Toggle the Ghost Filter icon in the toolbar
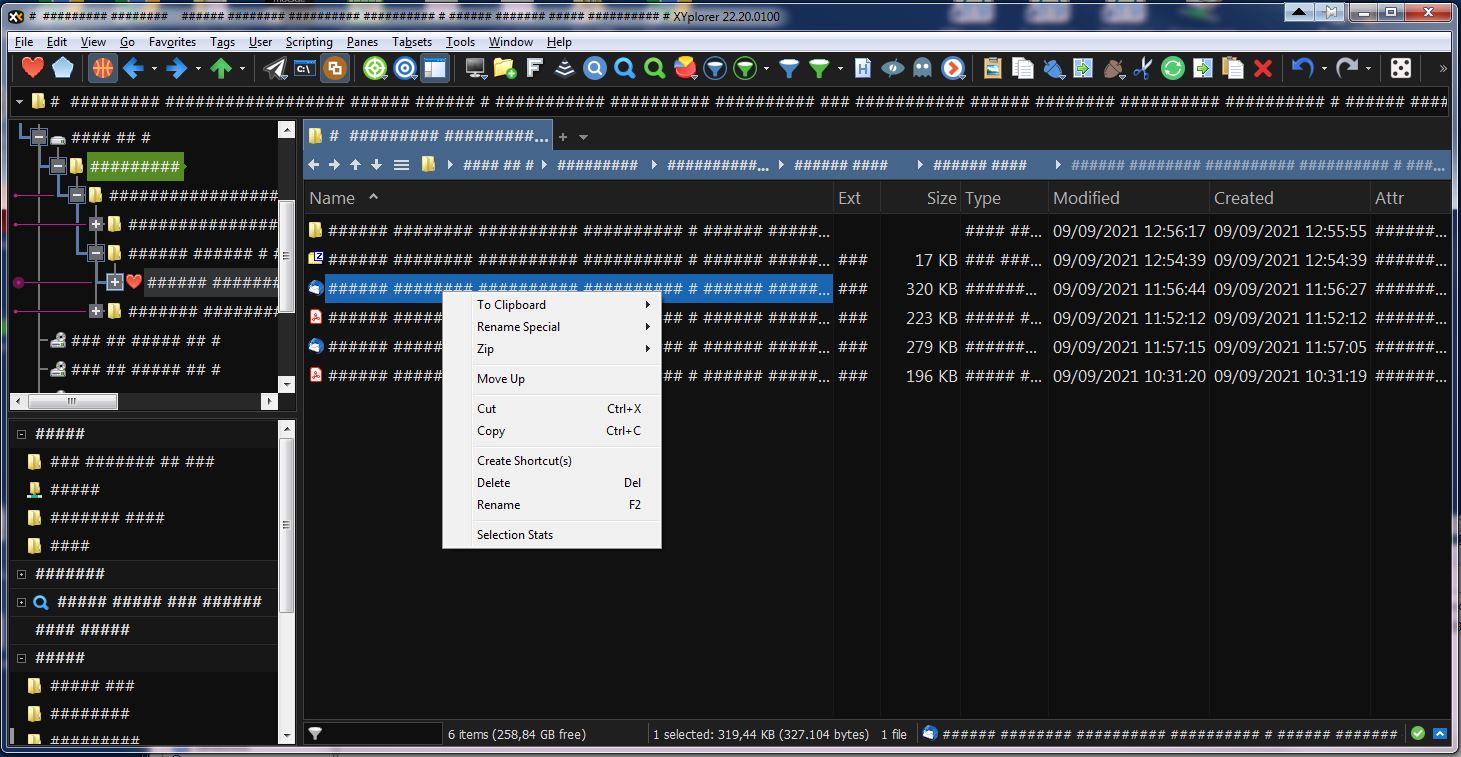This screenshot has height=757, width=1461. 923,68
